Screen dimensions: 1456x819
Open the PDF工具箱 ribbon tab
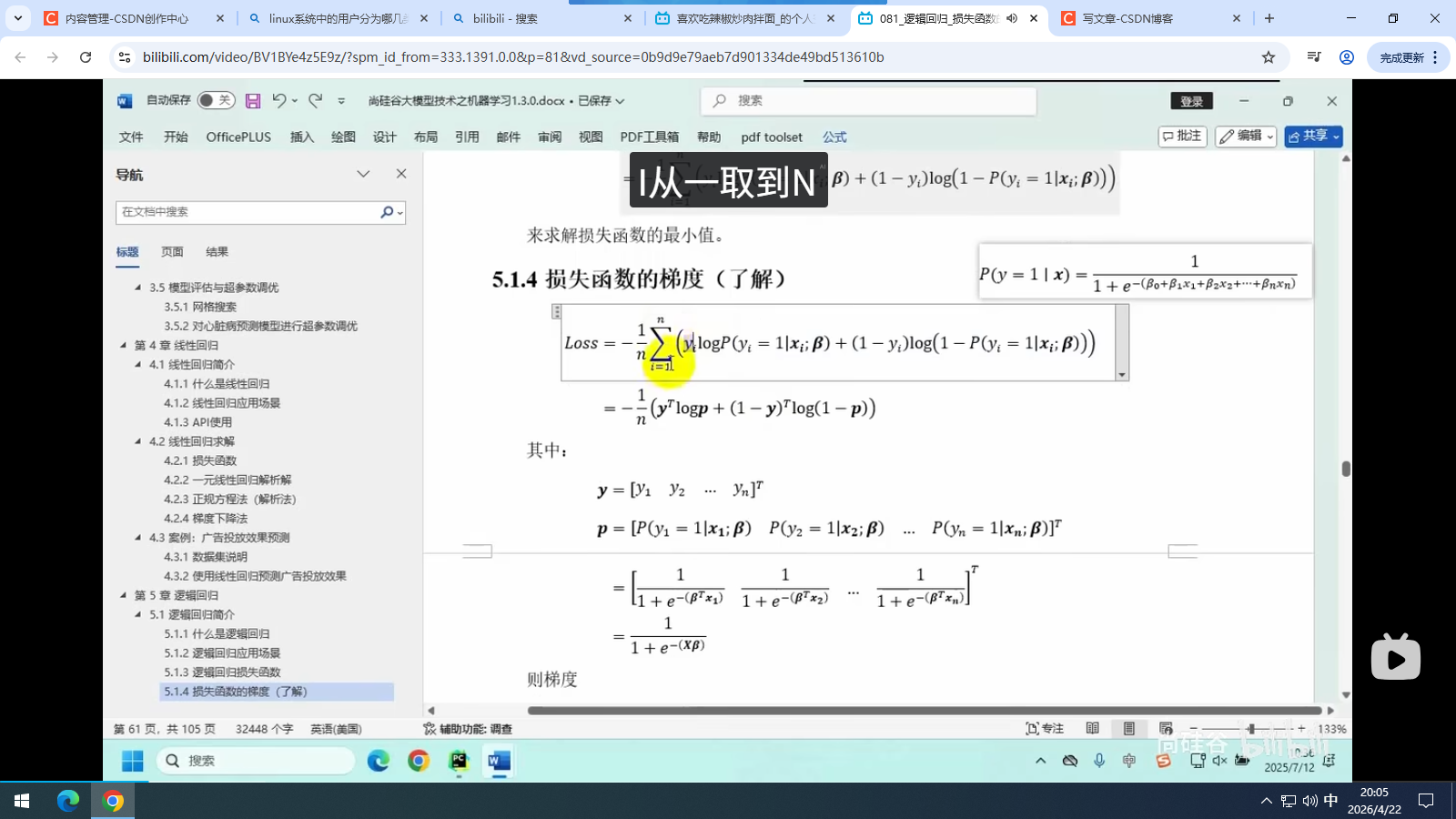[649, 136]
